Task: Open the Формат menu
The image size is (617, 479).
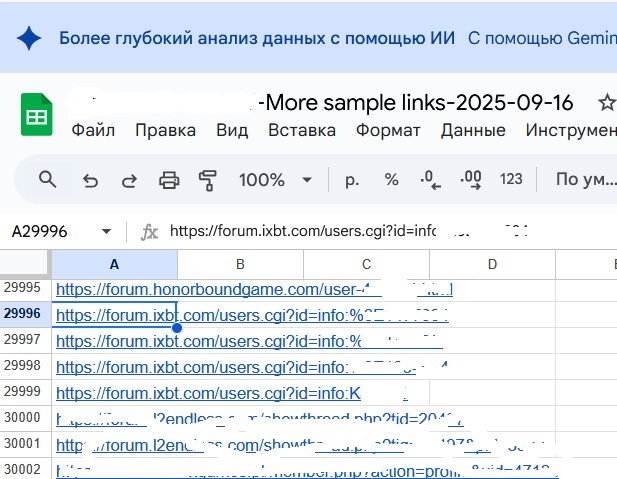Action: pyautogui.click(x=388, y=130)
